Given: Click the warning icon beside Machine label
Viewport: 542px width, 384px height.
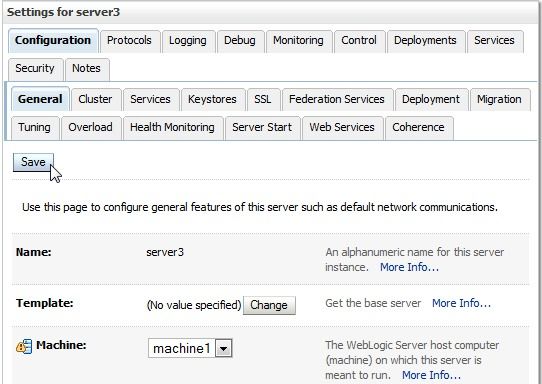Looking at the screenshot, I should click(x=24, y=346).
